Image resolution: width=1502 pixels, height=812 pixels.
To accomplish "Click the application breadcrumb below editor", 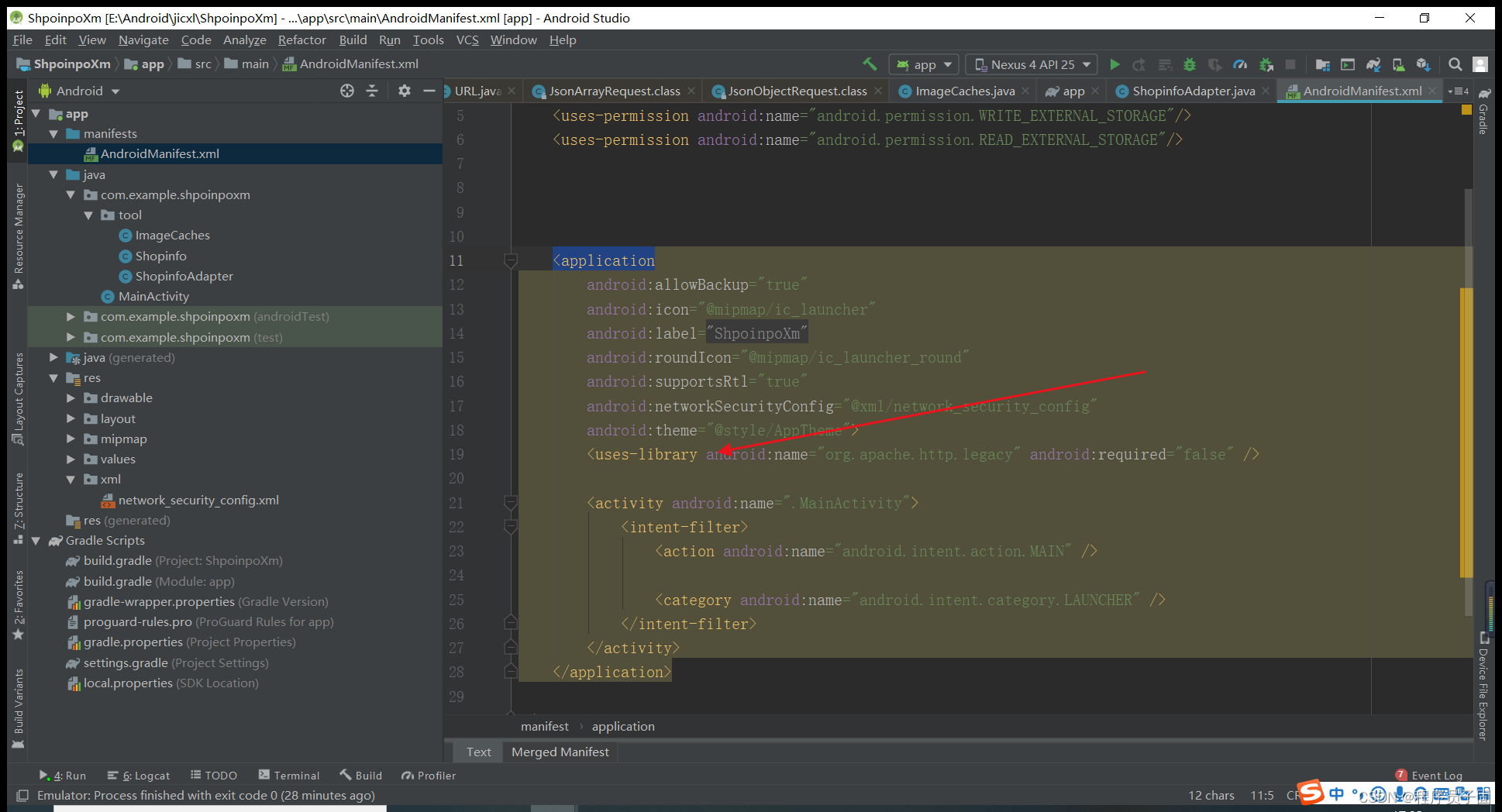I will click(623, 727).
